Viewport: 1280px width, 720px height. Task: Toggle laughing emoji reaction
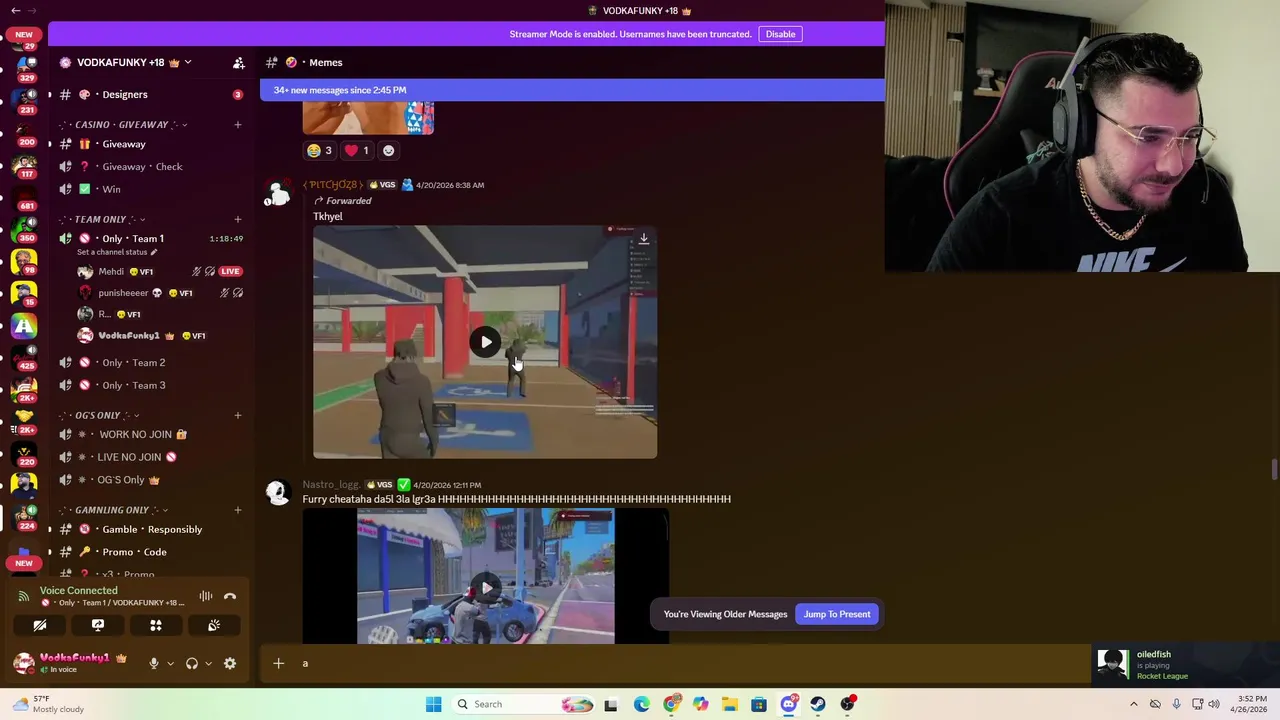coord(319,150)
